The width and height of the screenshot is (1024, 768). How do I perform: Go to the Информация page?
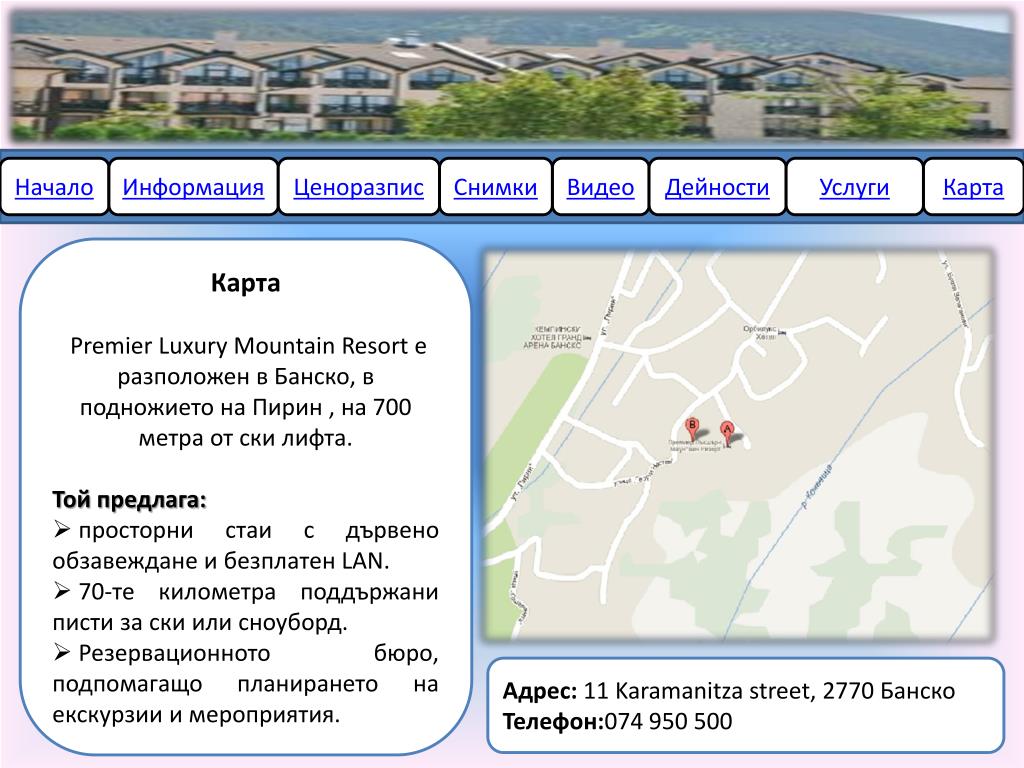click(x=193, y=187)
